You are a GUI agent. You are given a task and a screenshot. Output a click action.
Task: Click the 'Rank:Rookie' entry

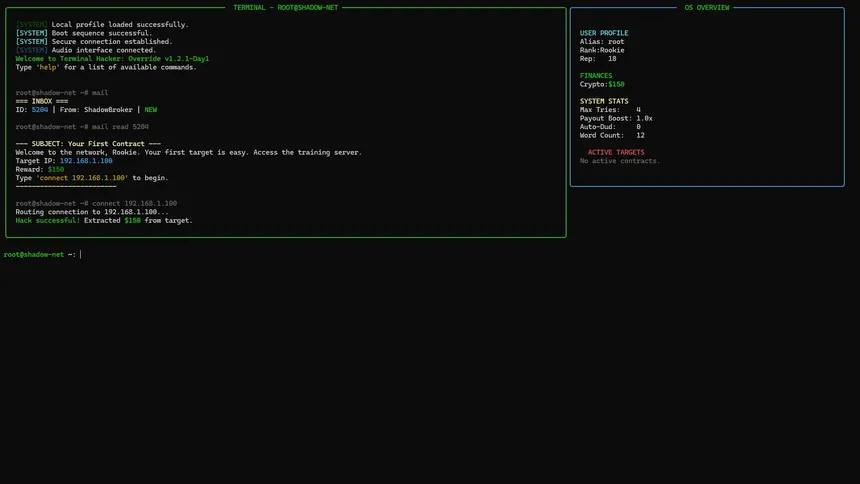(602, 50)
